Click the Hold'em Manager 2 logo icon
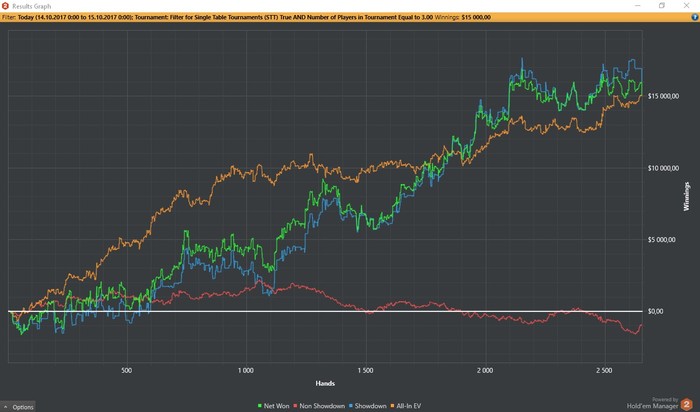Viewport: 700px width, 412px height. click(686, 404)
